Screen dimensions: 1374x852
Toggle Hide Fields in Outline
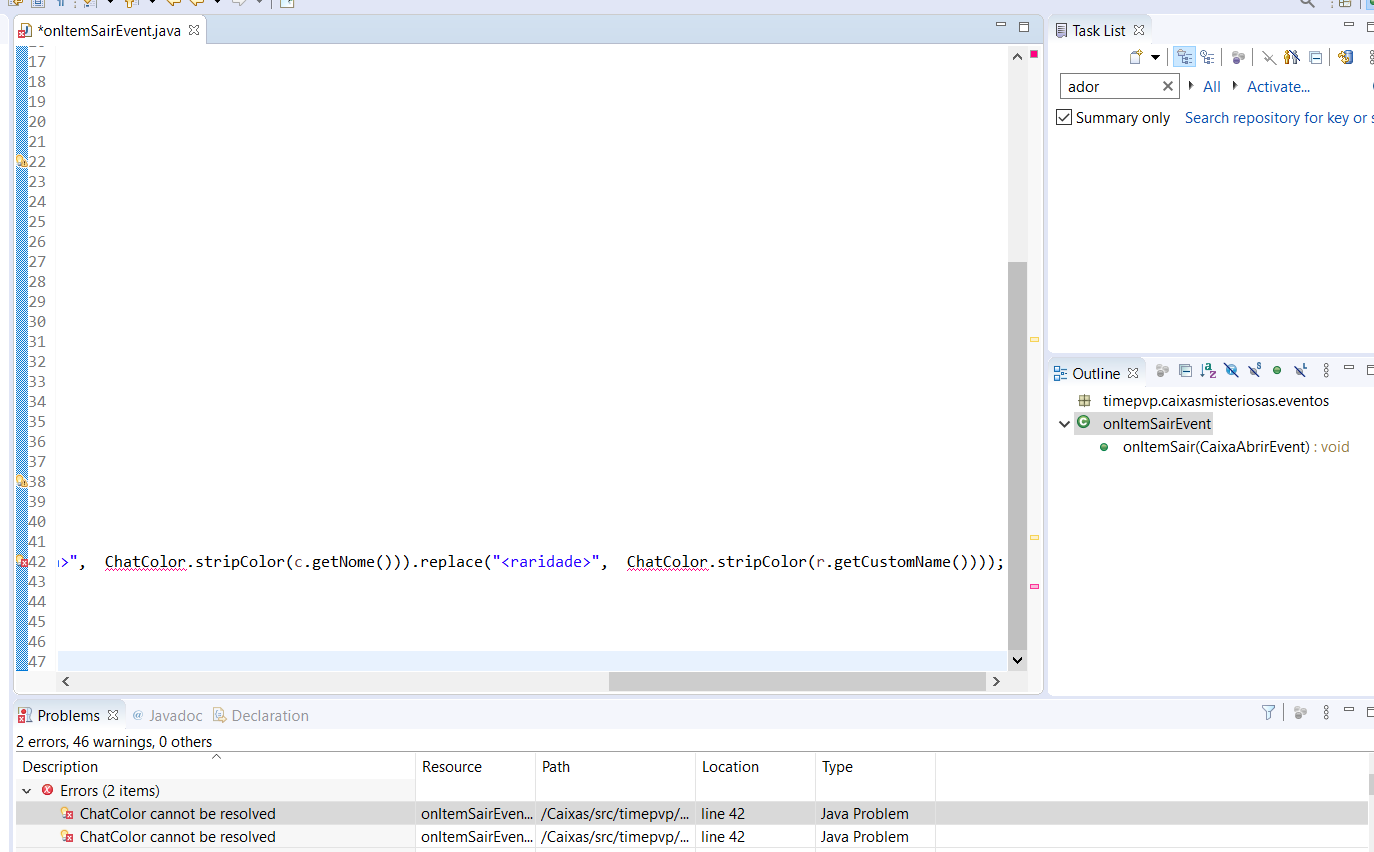(x=1231, y=370)
